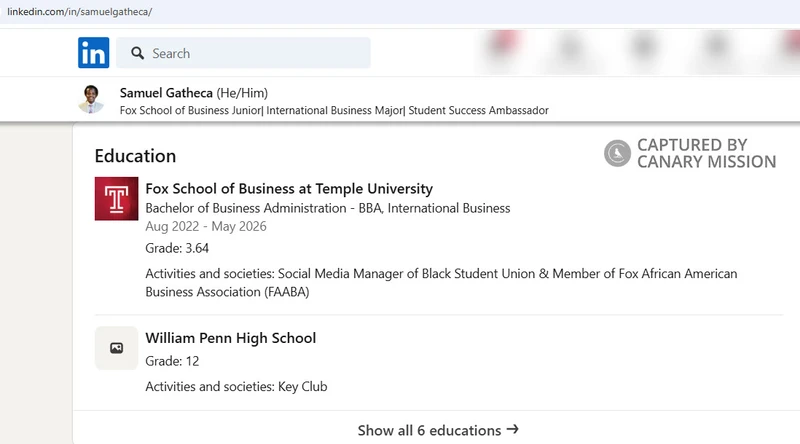Click arrow next to Show all educations

click(513, 430)
